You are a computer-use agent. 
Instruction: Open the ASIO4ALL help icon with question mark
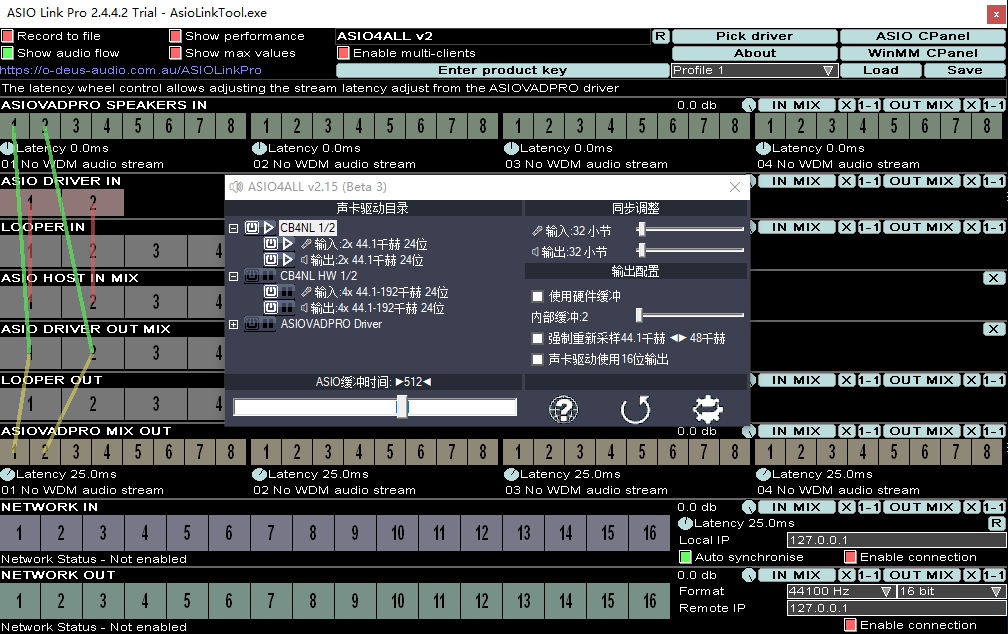[x=563, y=410]
